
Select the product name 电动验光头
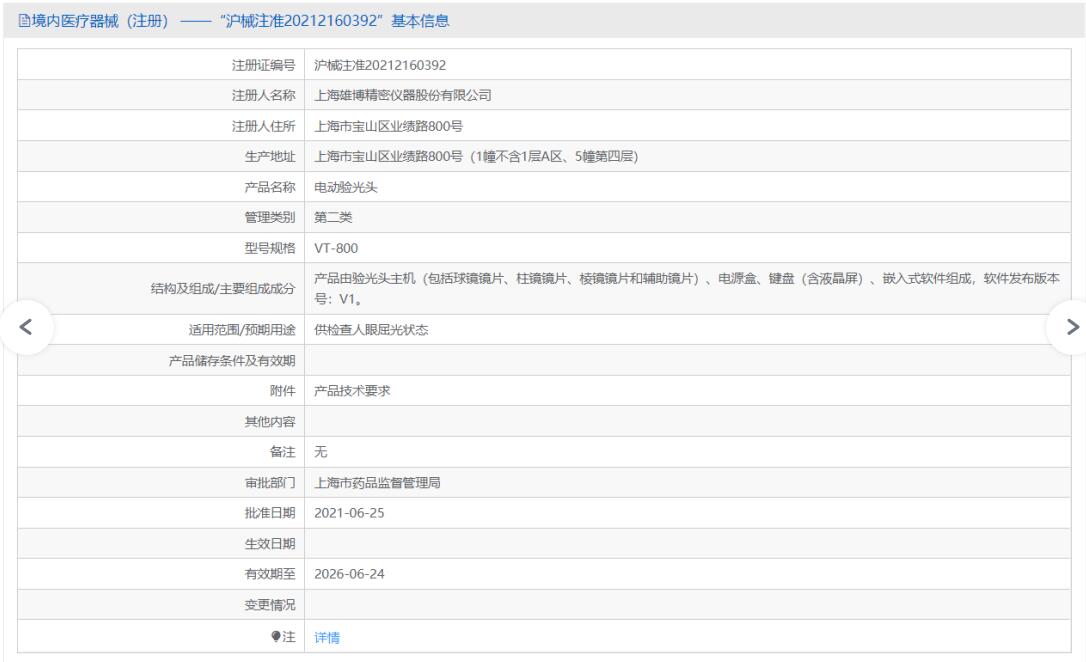pos(345,186)
